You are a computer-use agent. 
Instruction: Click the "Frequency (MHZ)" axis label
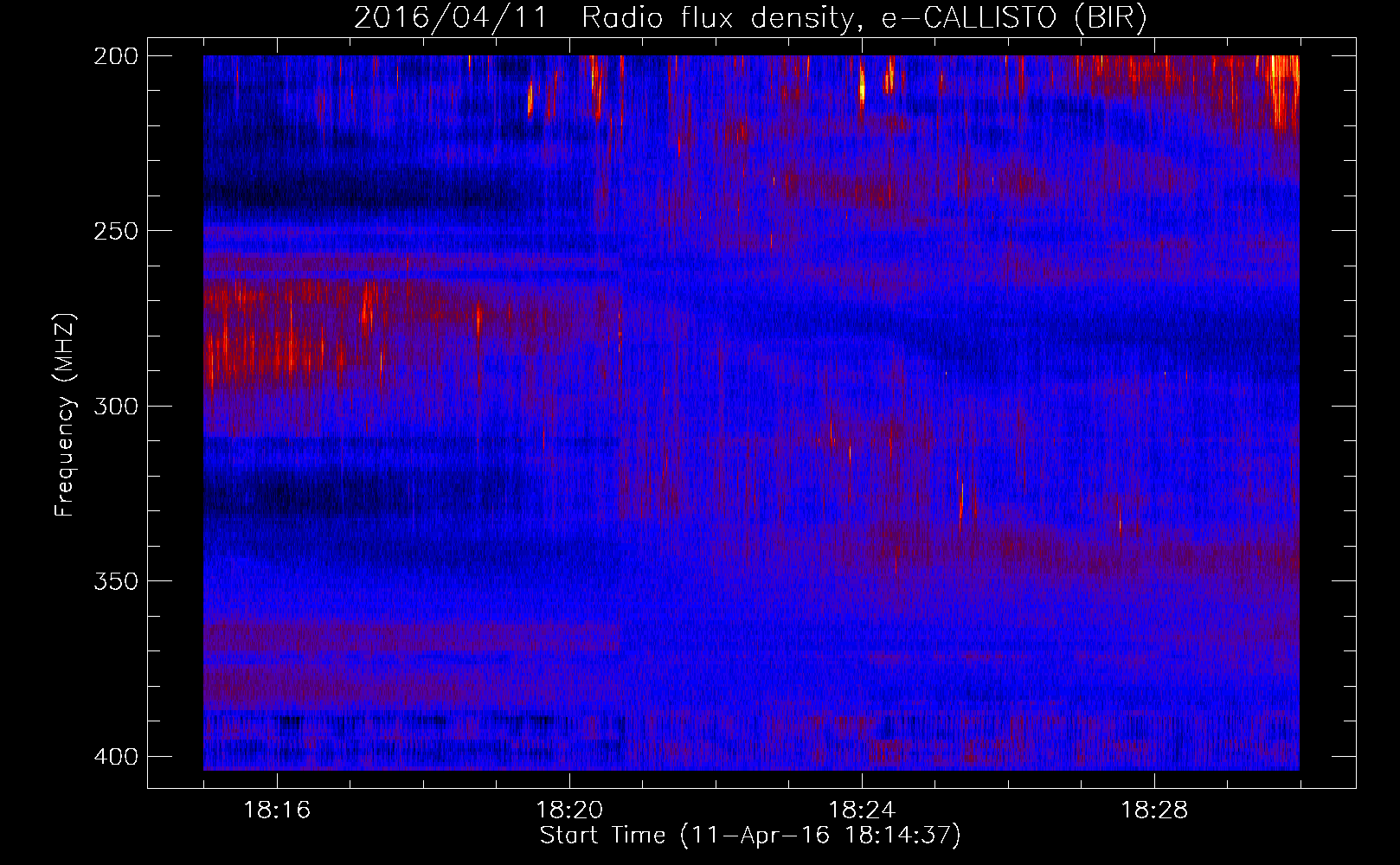(66, 414)
